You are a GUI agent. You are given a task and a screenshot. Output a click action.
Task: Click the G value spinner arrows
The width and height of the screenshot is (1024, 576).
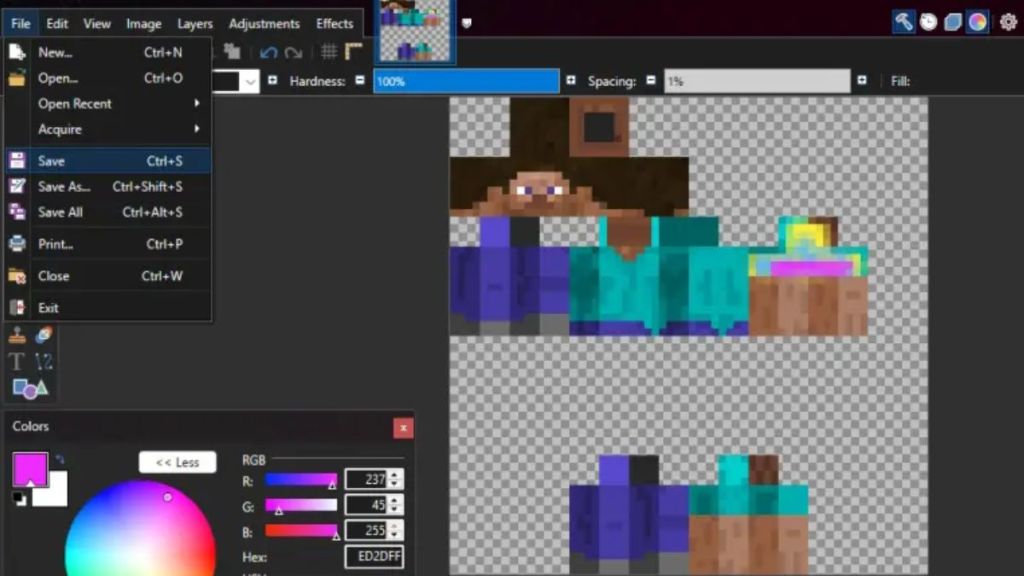tap(394, 505)
